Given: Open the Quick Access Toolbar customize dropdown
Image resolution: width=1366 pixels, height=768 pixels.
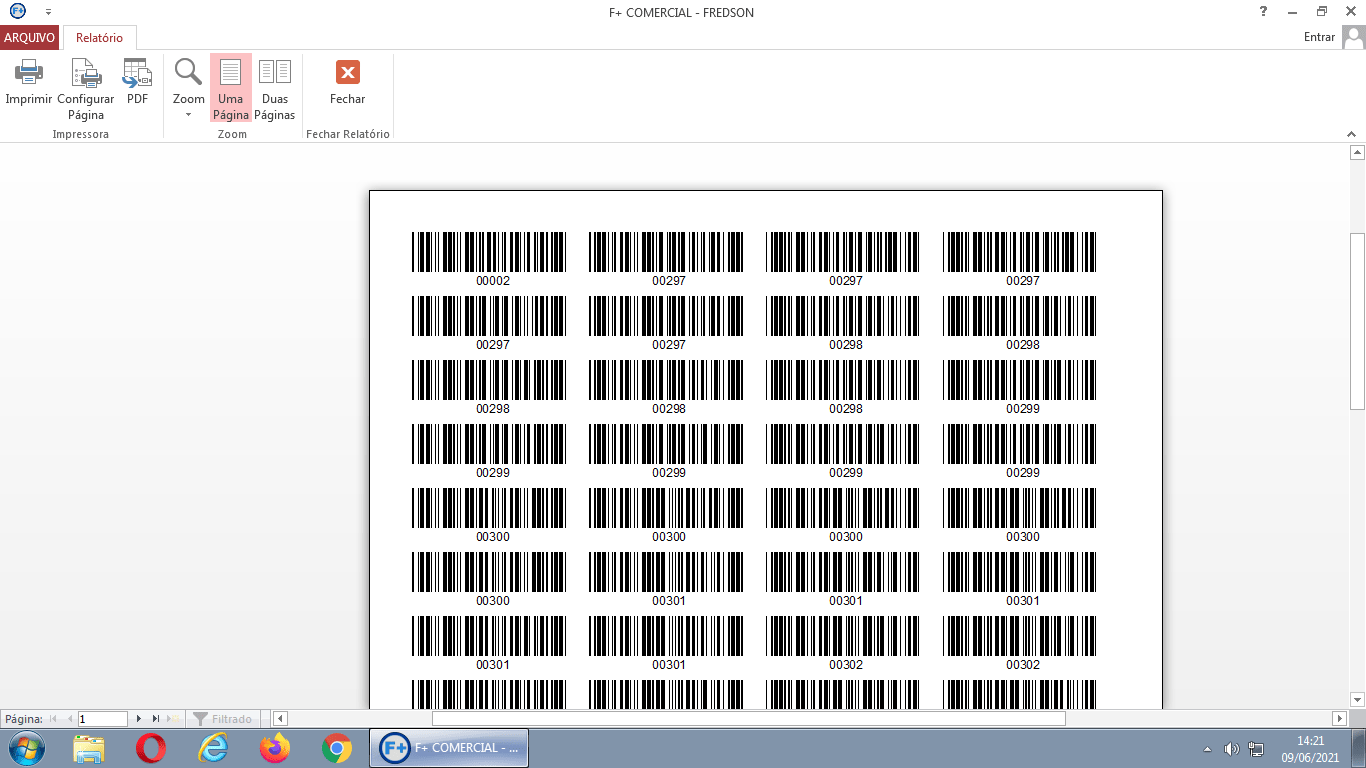Looking at the screenshot, I should pyautogui.click(x=48, y=12).
